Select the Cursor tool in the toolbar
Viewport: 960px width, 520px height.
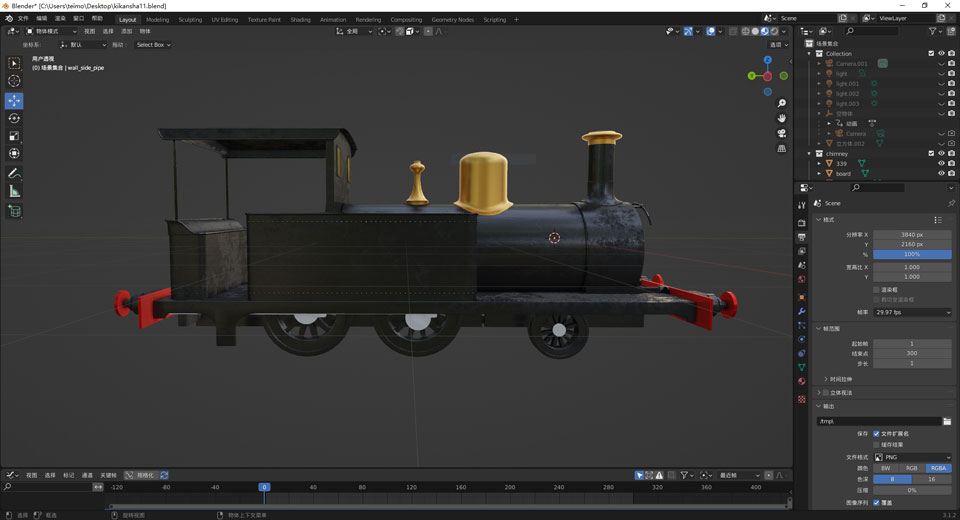[14, 81]
